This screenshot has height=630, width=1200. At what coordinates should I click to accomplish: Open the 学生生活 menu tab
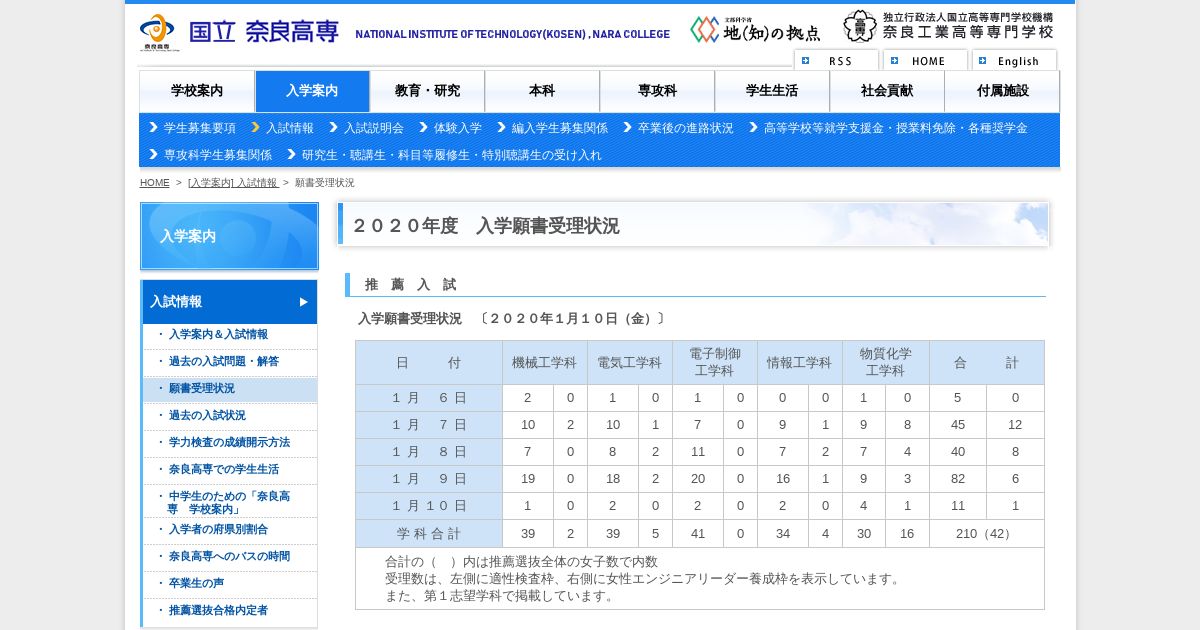click(x=772, y=91)
